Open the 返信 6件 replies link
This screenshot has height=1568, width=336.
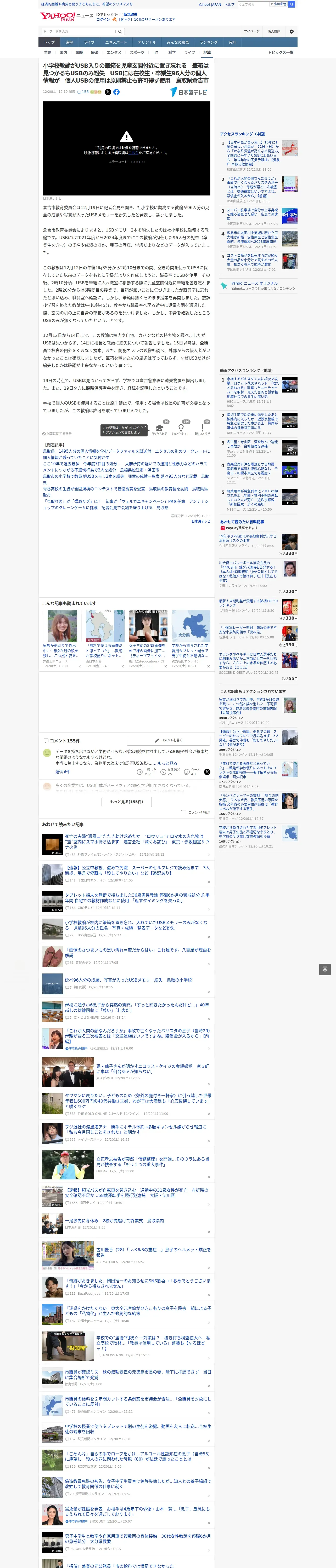tap(62, 771)
